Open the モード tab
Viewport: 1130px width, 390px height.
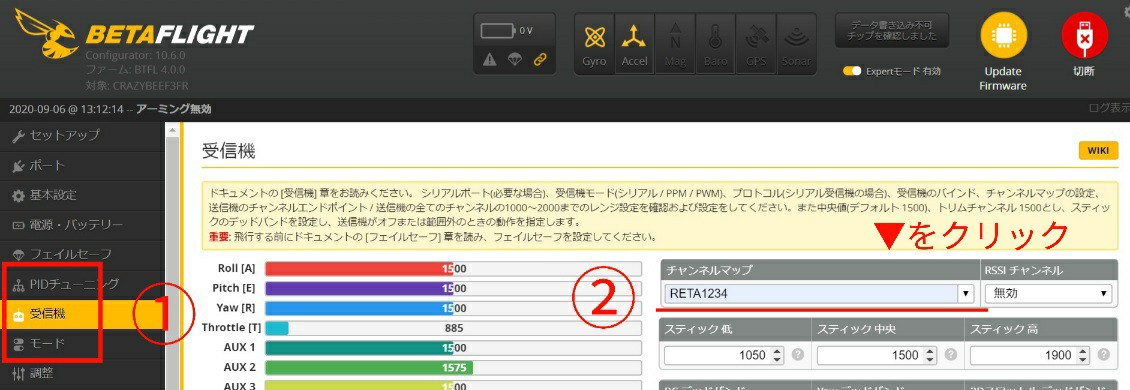coord(82,344)
